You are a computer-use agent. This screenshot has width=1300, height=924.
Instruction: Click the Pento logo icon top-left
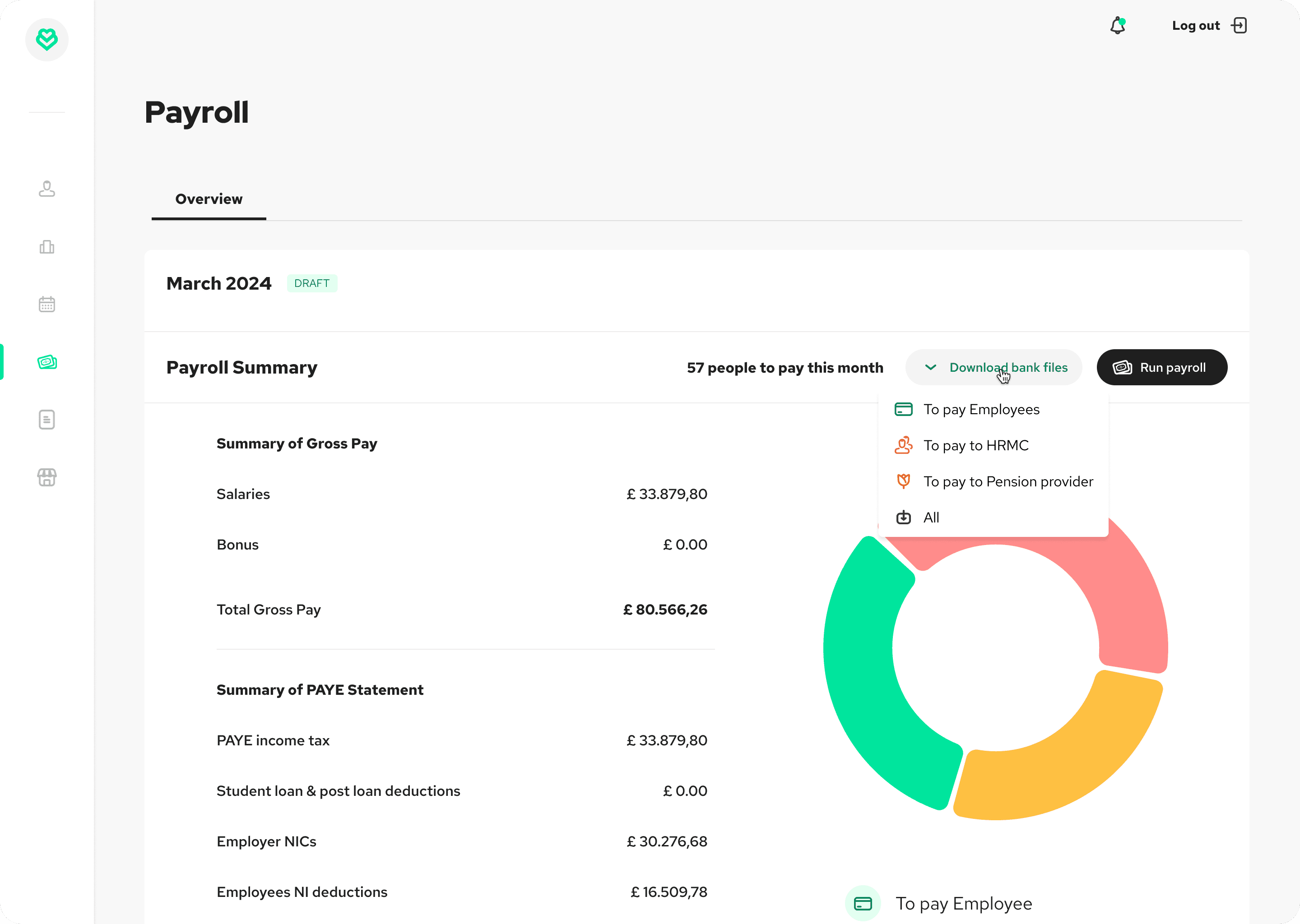47,39
